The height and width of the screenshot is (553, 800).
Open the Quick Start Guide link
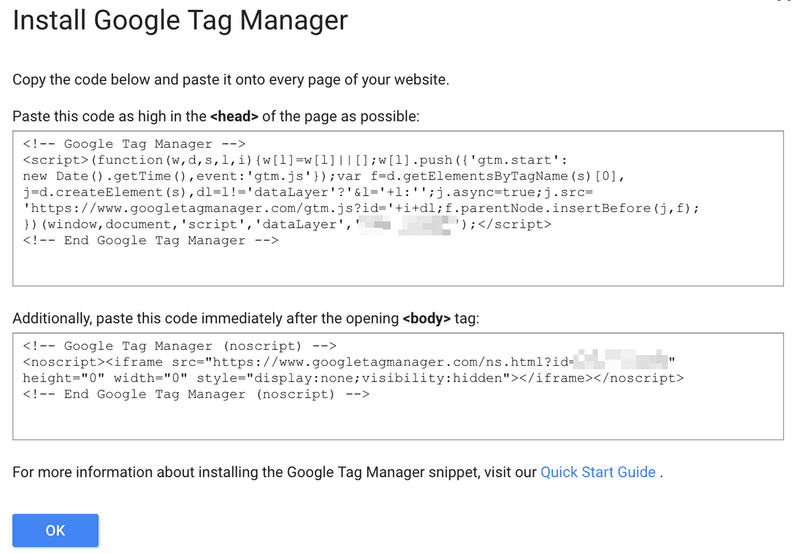[597, 472]
